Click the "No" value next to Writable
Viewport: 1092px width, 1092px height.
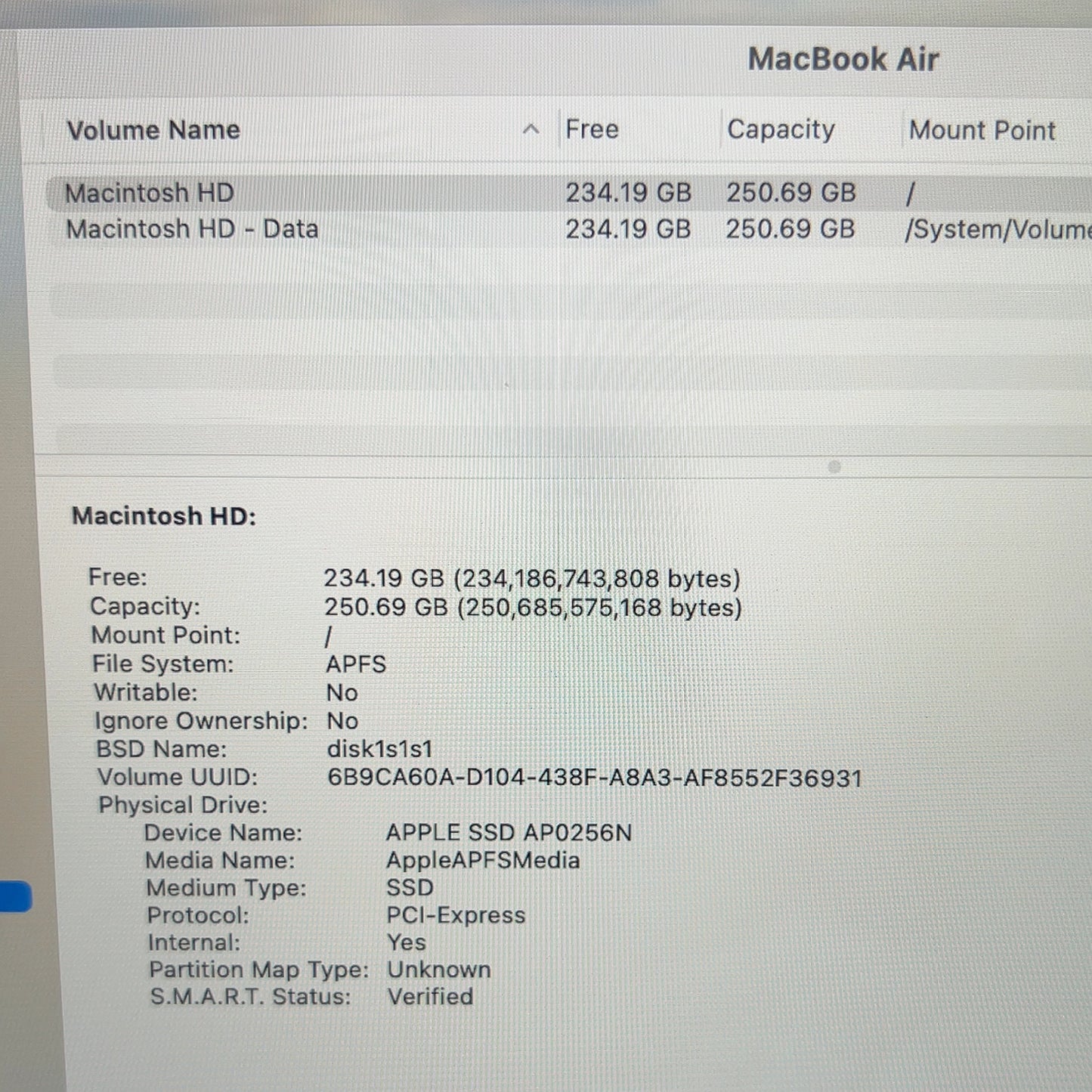point(342,693)
